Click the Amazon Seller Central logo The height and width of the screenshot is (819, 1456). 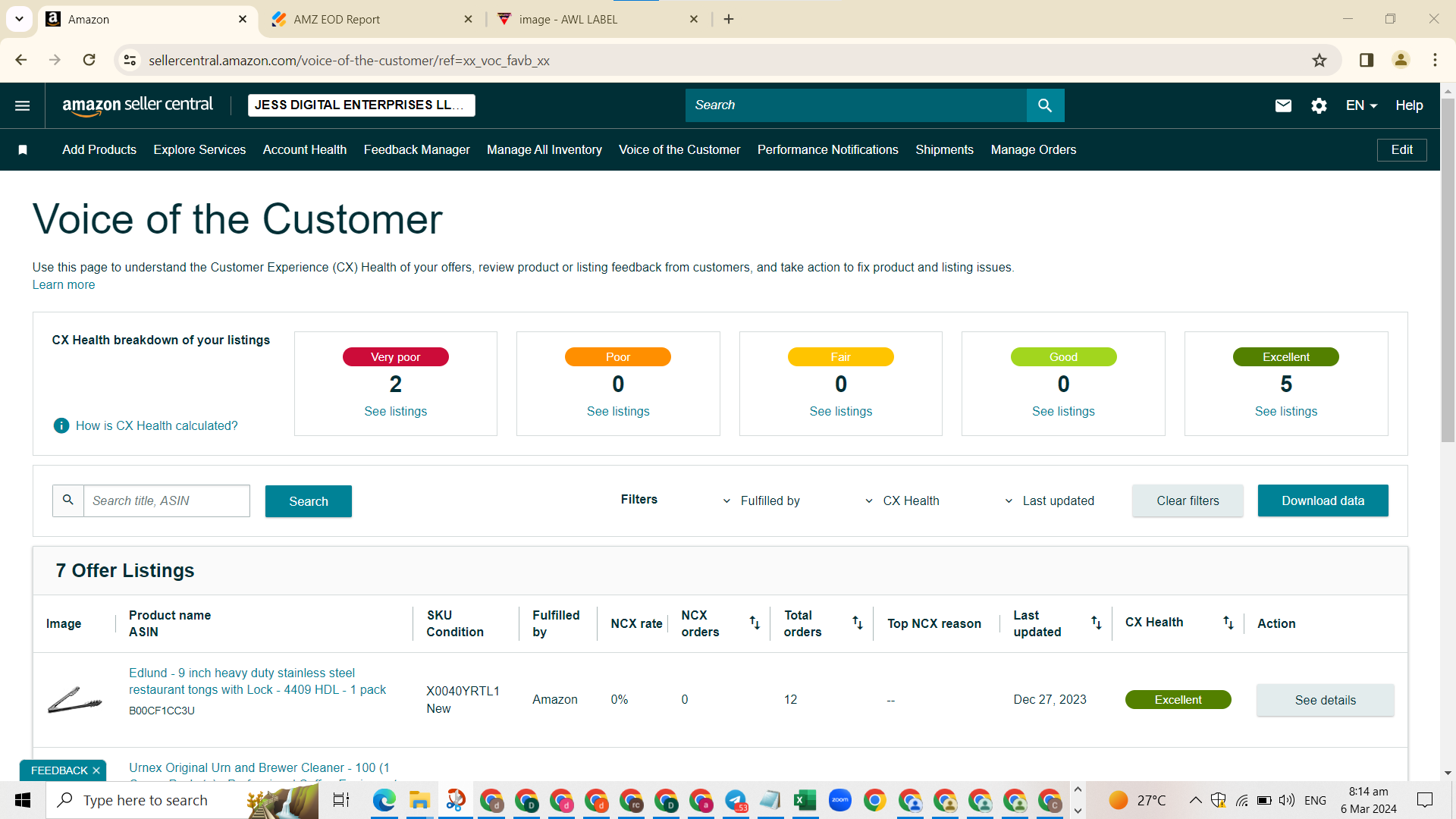point(137,105)
